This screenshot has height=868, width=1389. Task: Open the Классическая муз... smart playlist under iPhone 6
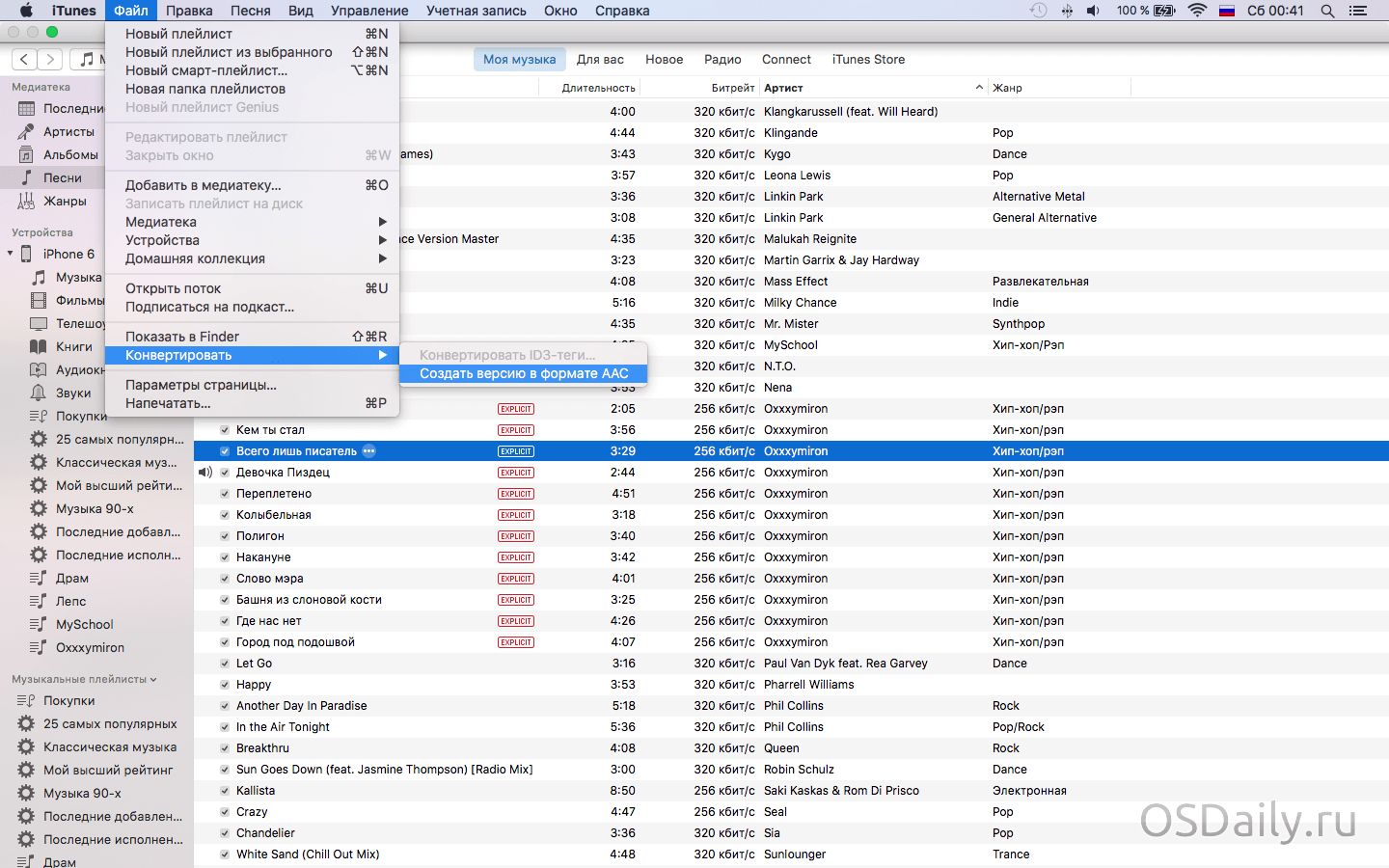tap(116, 462)
